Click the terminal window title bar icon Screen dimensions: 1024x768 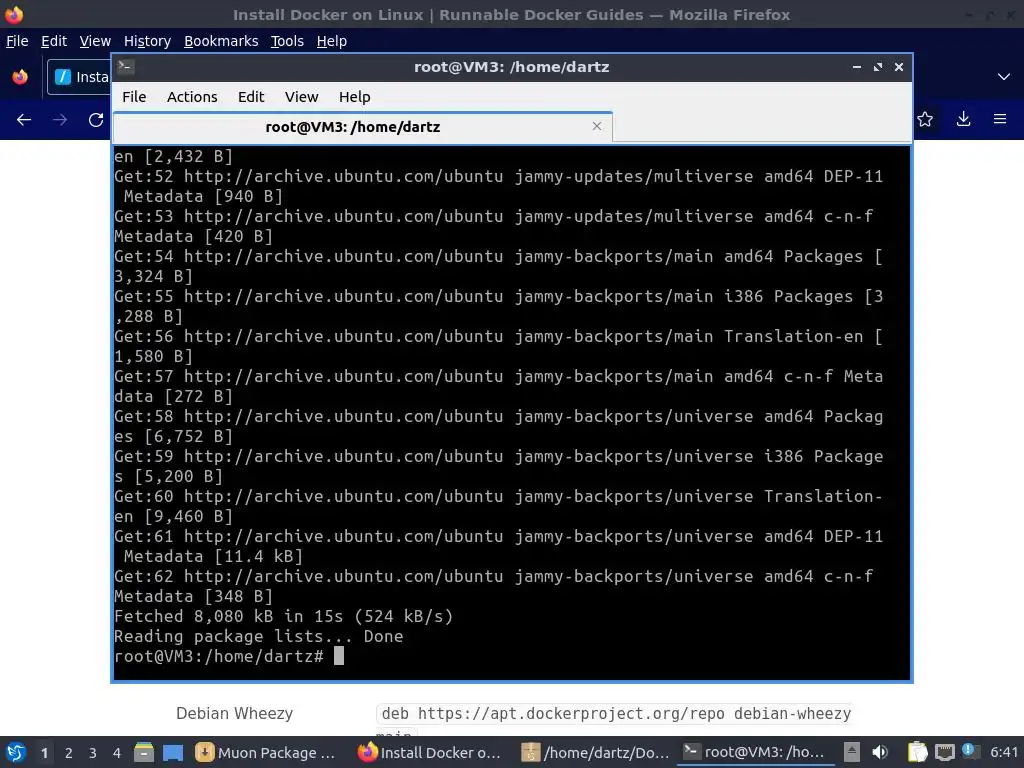click(126, 67)
